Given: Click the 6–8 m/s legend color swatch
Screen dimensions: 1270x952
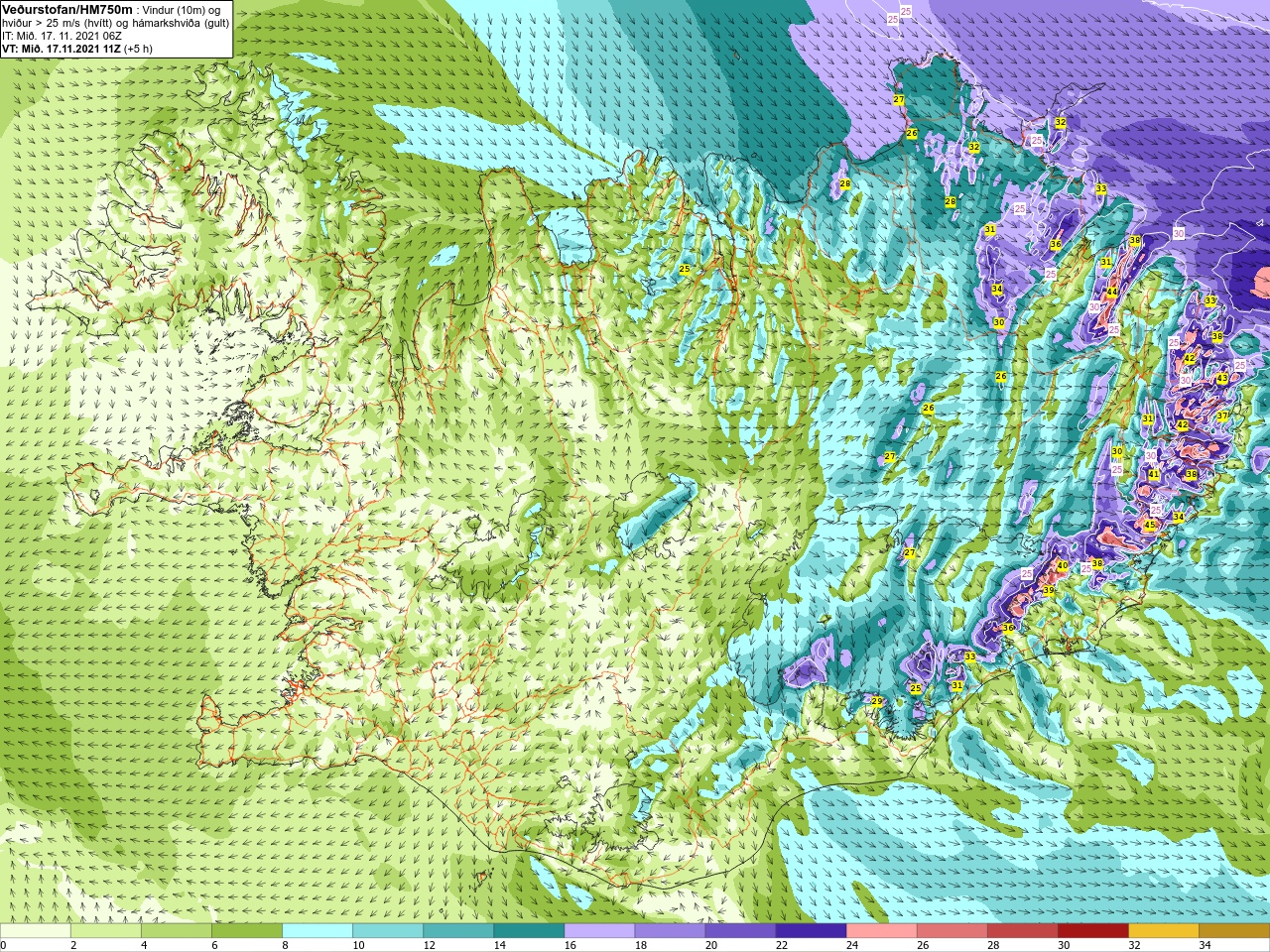Looking at the screenshot, I should point(247,931).
